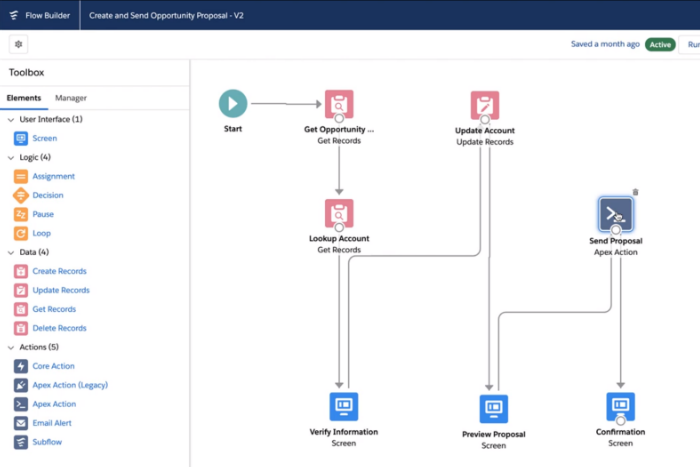Delete Send Proposal using trash icon
The height and width of the screenshot is (467, 700).
click(635, 192)
